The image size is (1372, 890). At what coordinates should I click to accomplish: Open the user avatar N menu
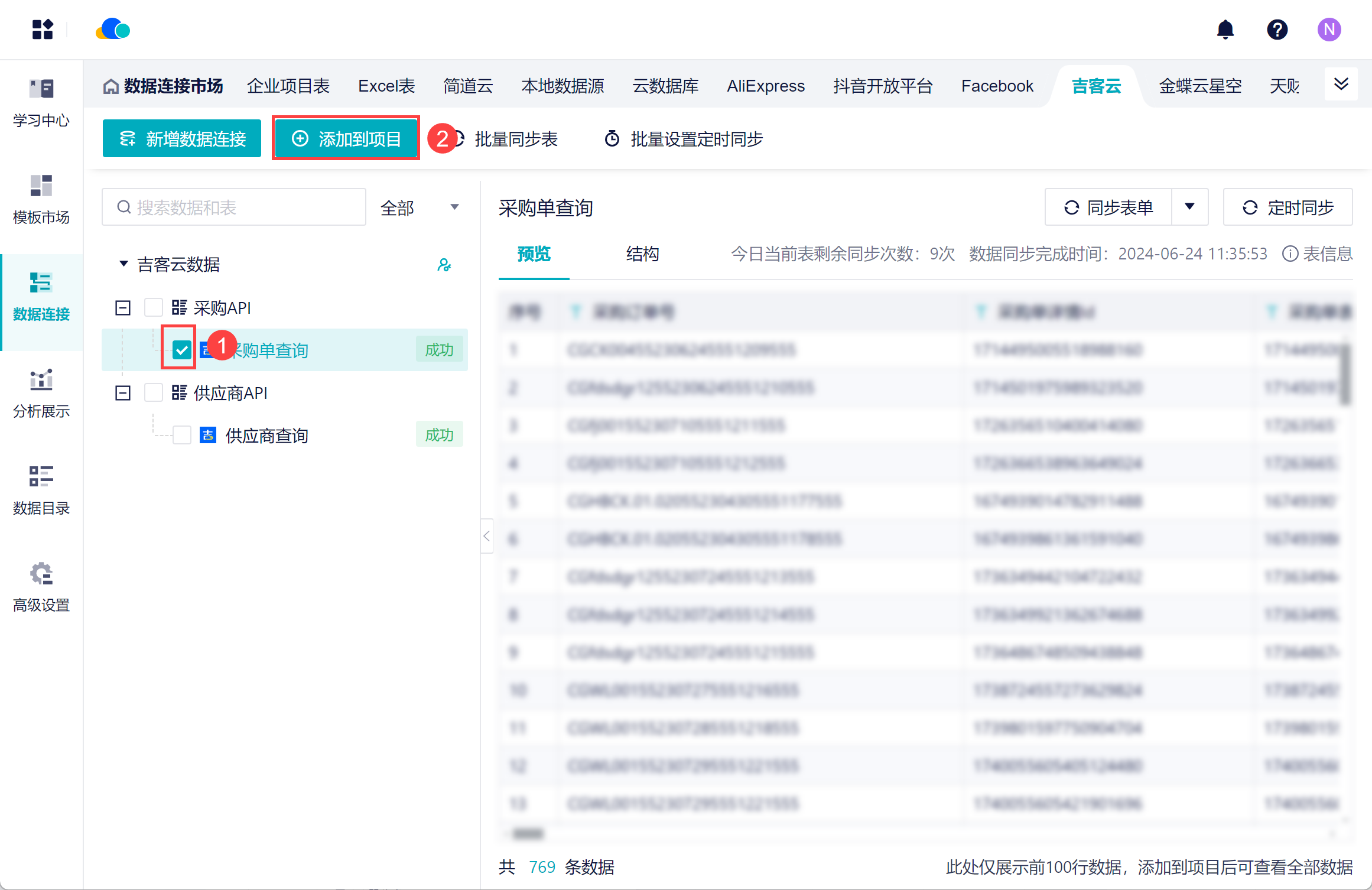pos(1328,30)
